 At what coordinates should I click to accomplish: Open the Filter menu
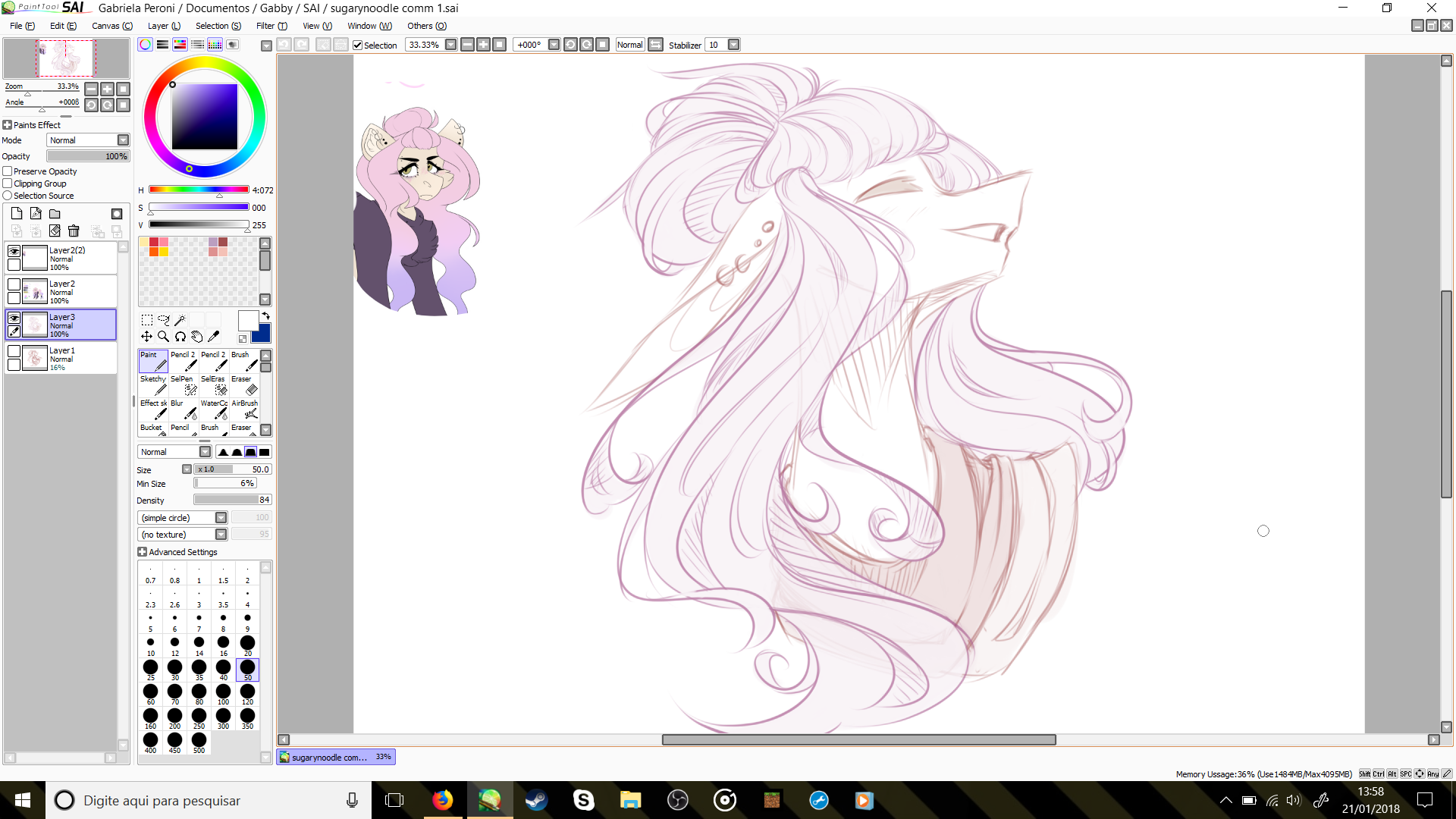(271, 26)
